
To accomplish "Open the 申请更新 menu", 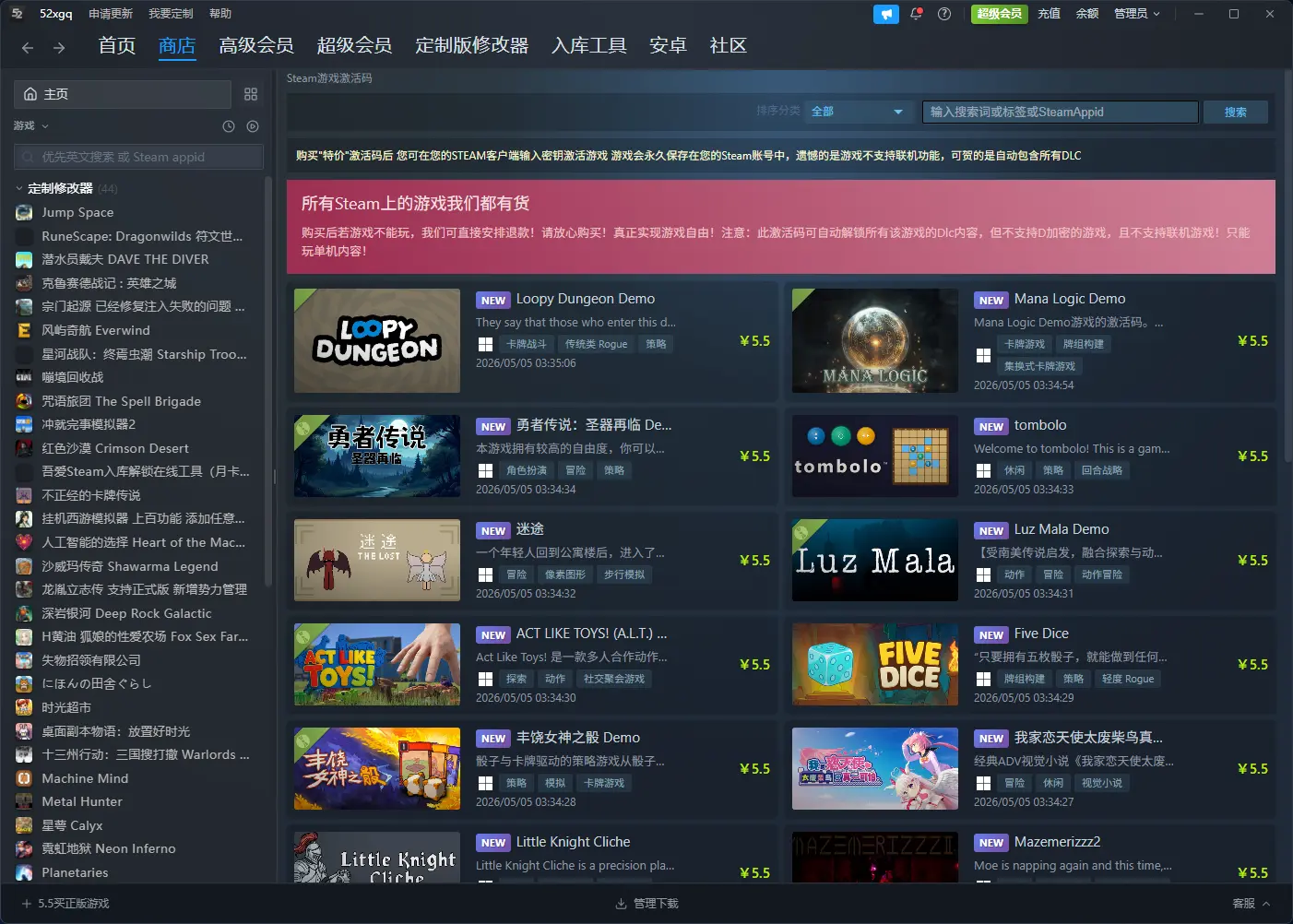I will tap(111, 14).
